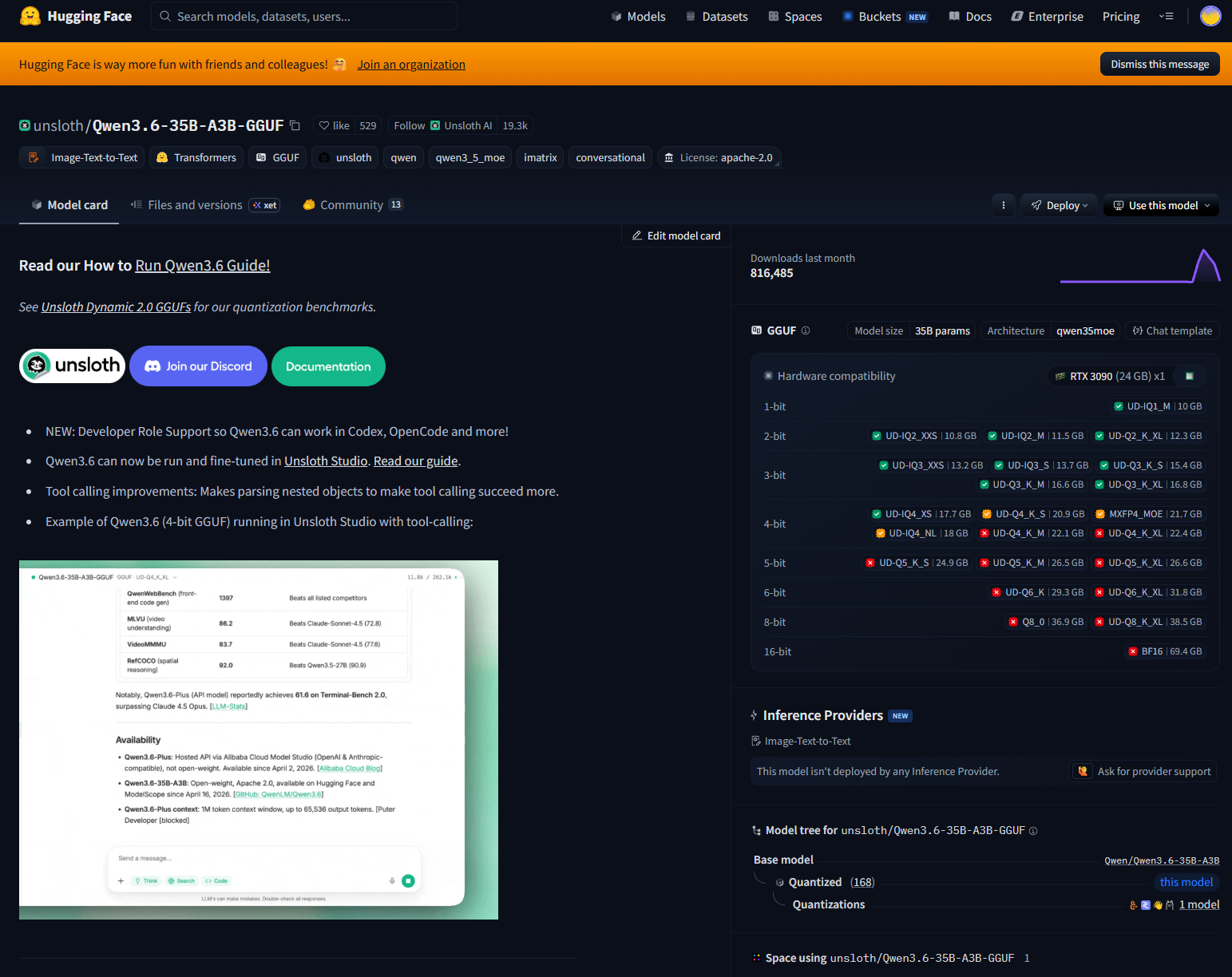1232x977 pixels.
Task: Select the UD-IQ3_S 13.7 GB quant
Action: pyautogui.click(x=1041, y=465)
